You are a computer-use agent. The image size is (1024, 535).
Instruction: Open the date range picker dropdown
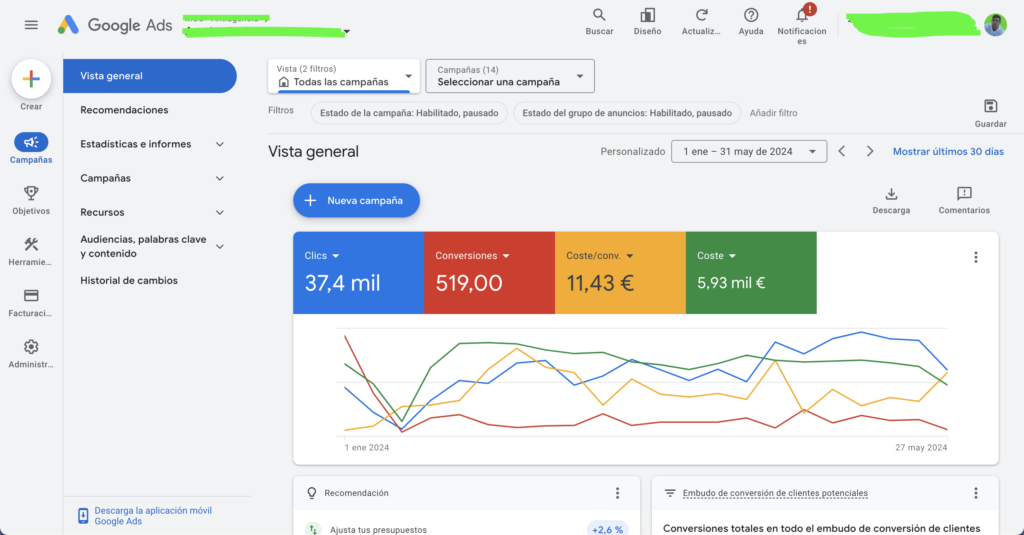click(x=749, y=151)
